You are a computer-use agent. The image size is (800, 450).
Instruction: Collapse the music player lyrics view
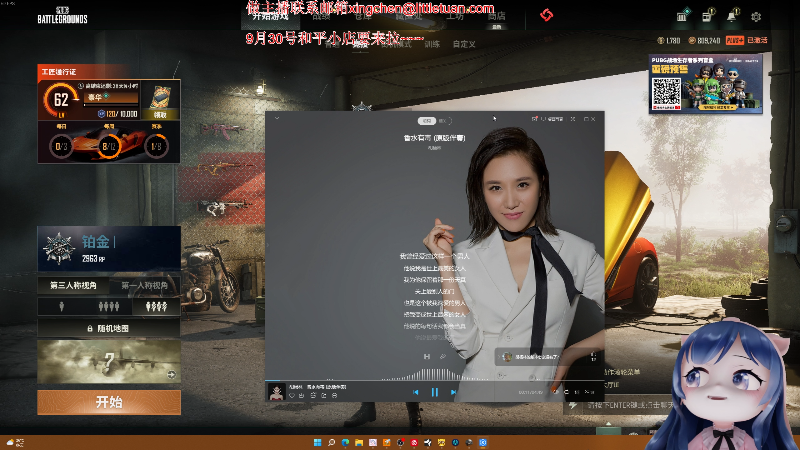pyautogui.click(x=277, y=118)
